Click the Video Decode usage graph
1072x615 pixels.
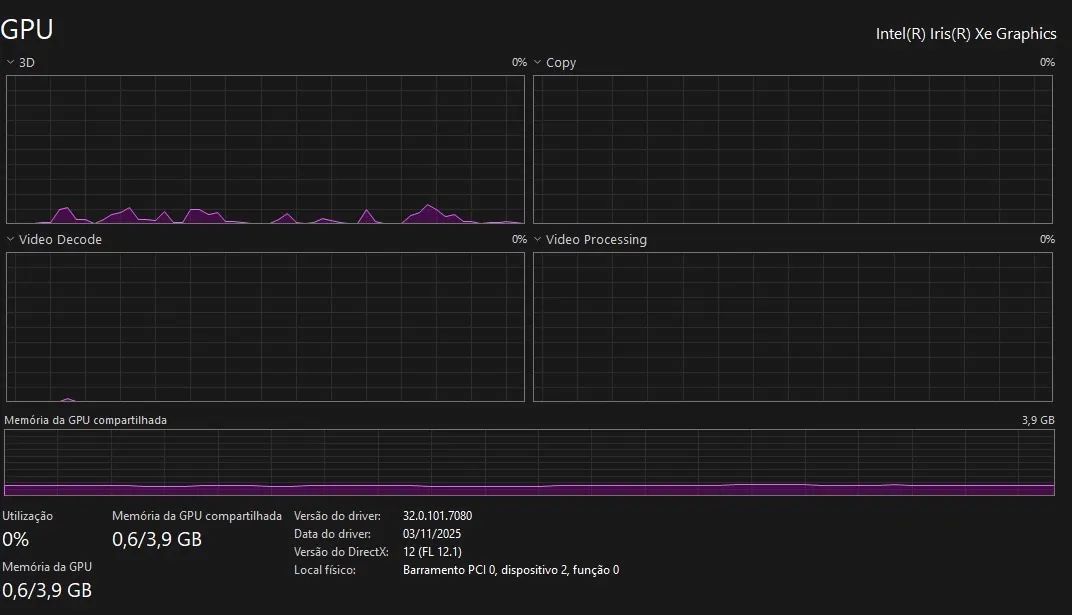pos(265,327)
